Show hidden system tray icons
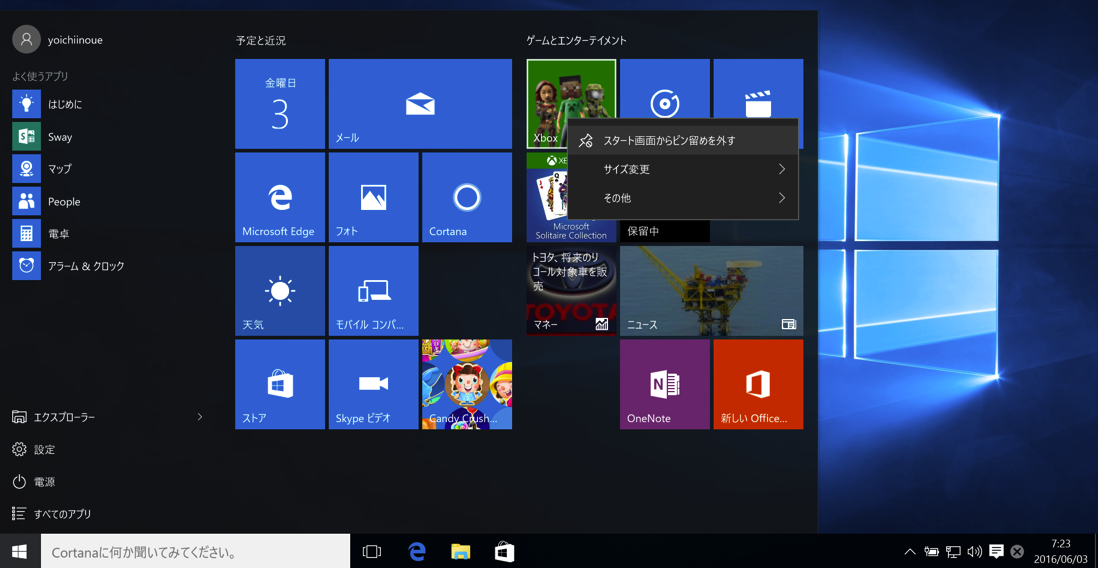Screen dimensions: 1098x568 910,552
